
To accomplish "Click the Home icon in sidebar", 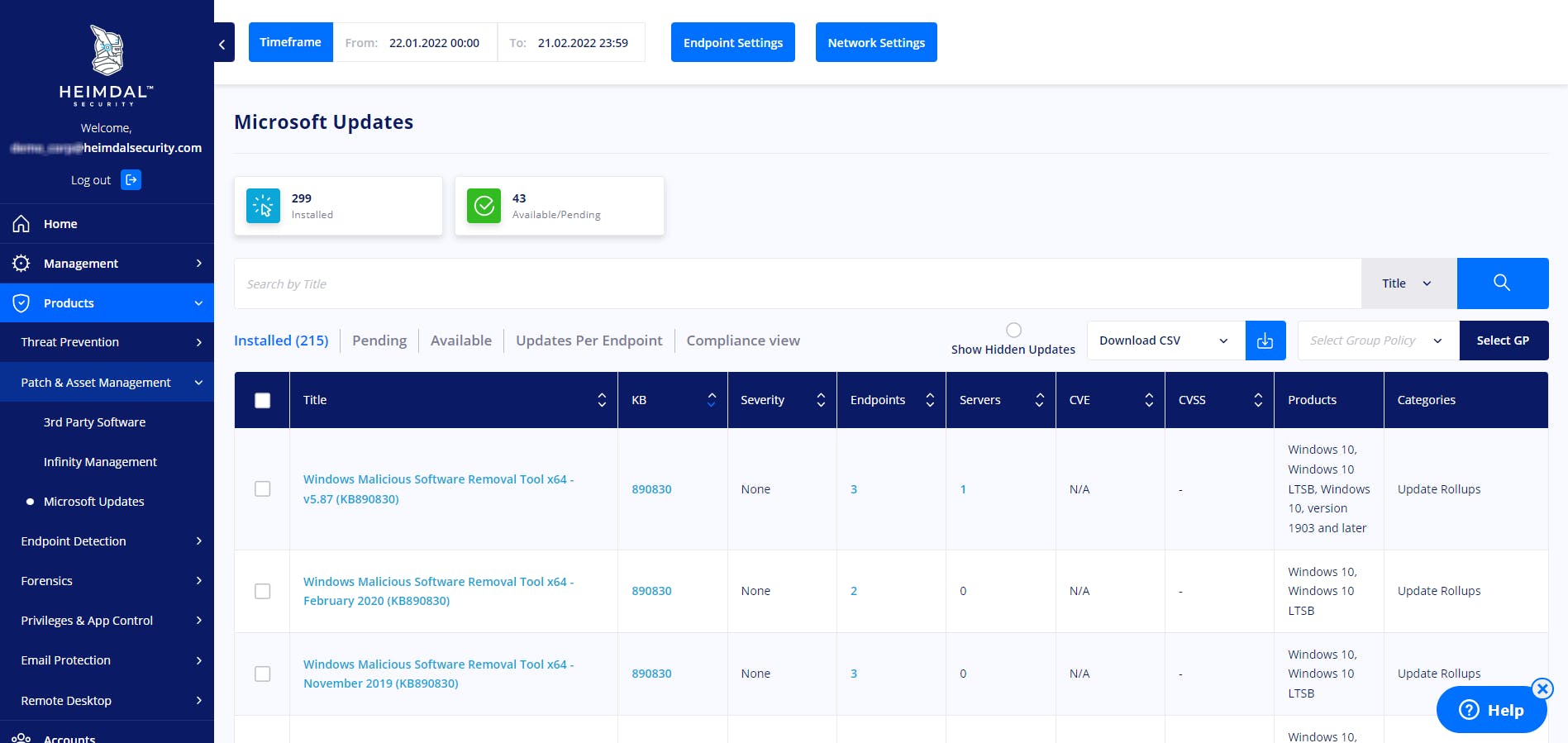I will 21,224.
